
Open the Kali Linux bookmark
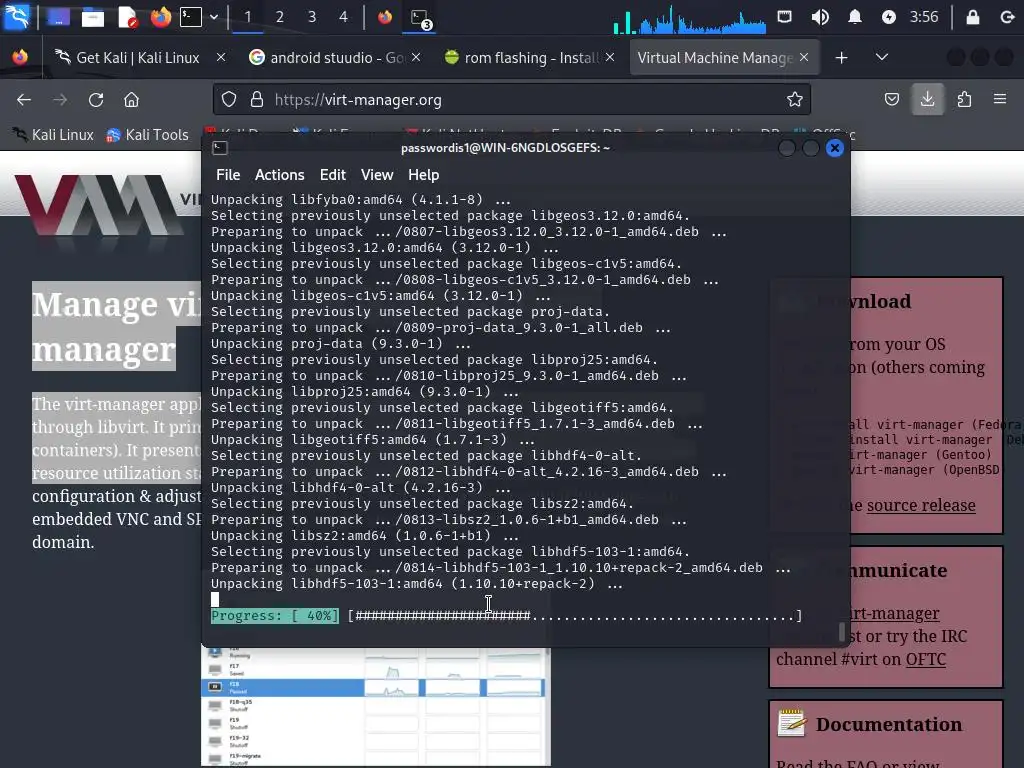(x=54, y=135)
